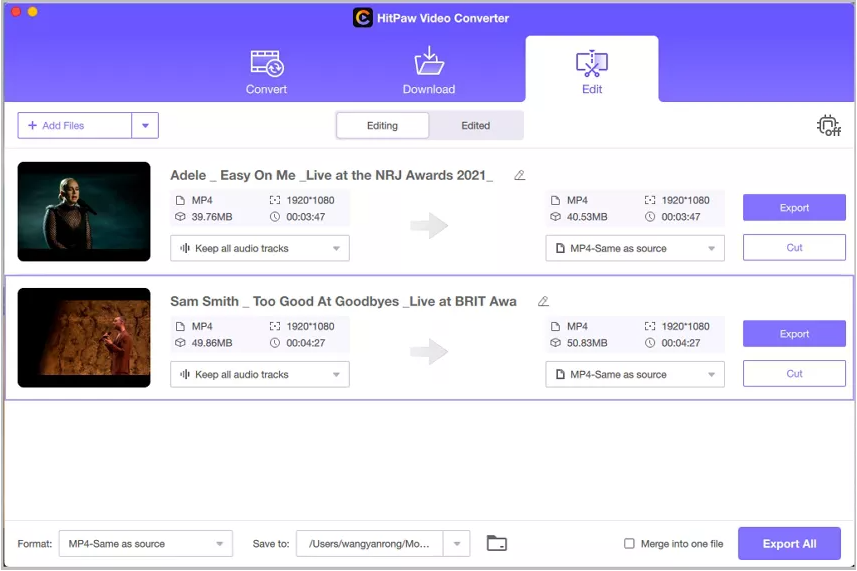Click the Sam Smith Too Good At Goodbyes title
Viewport: 857px width, 571px height.
pos(343,302)
